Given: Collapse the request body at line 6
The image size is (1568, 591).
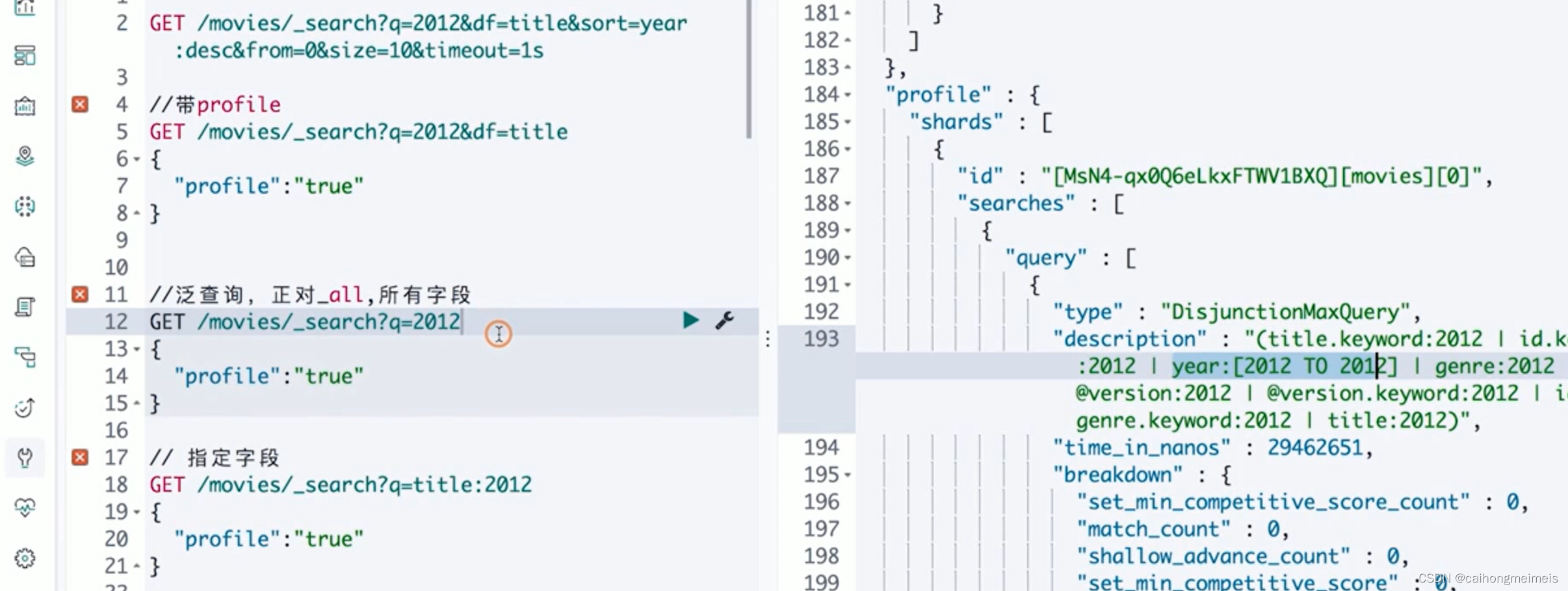Looking at the screenshot, I should point(137,159).
